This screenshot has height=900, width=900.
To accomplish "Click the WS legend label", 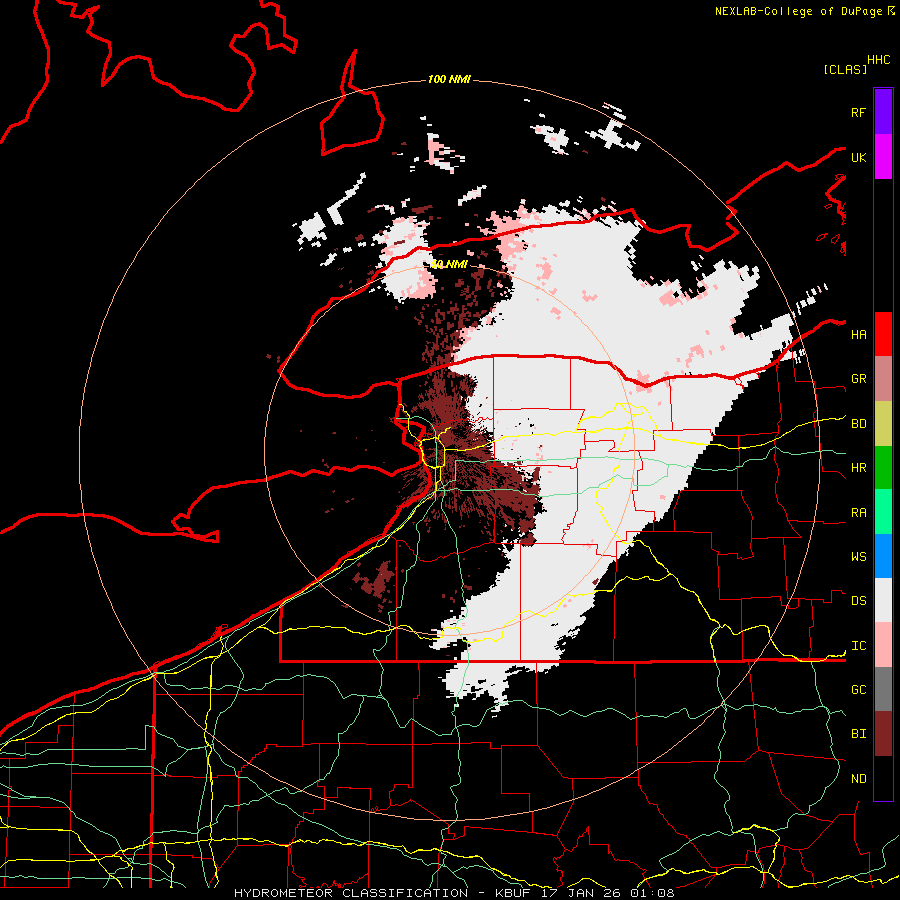I will click(x=858, y=557).
